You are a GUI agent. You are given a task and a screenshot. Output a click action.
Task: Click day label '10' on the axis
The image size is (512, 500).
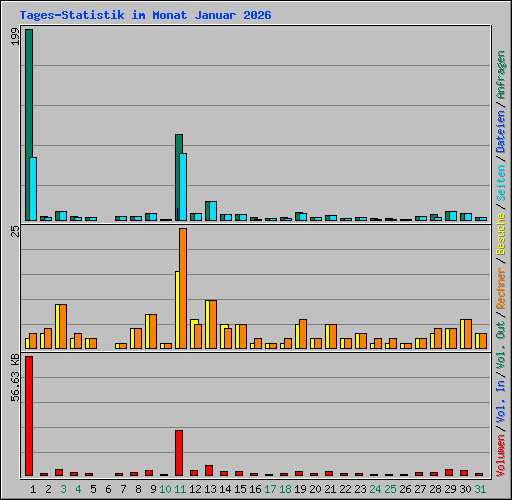click(165, 489)
